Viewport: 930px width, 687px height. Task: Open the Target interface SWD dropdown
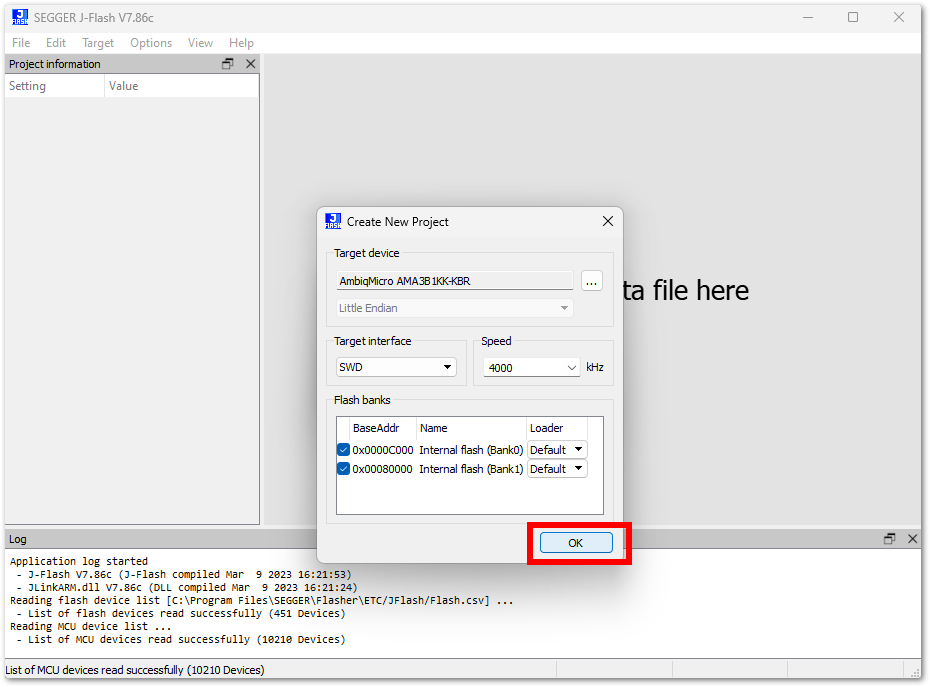tap(396, 367)
